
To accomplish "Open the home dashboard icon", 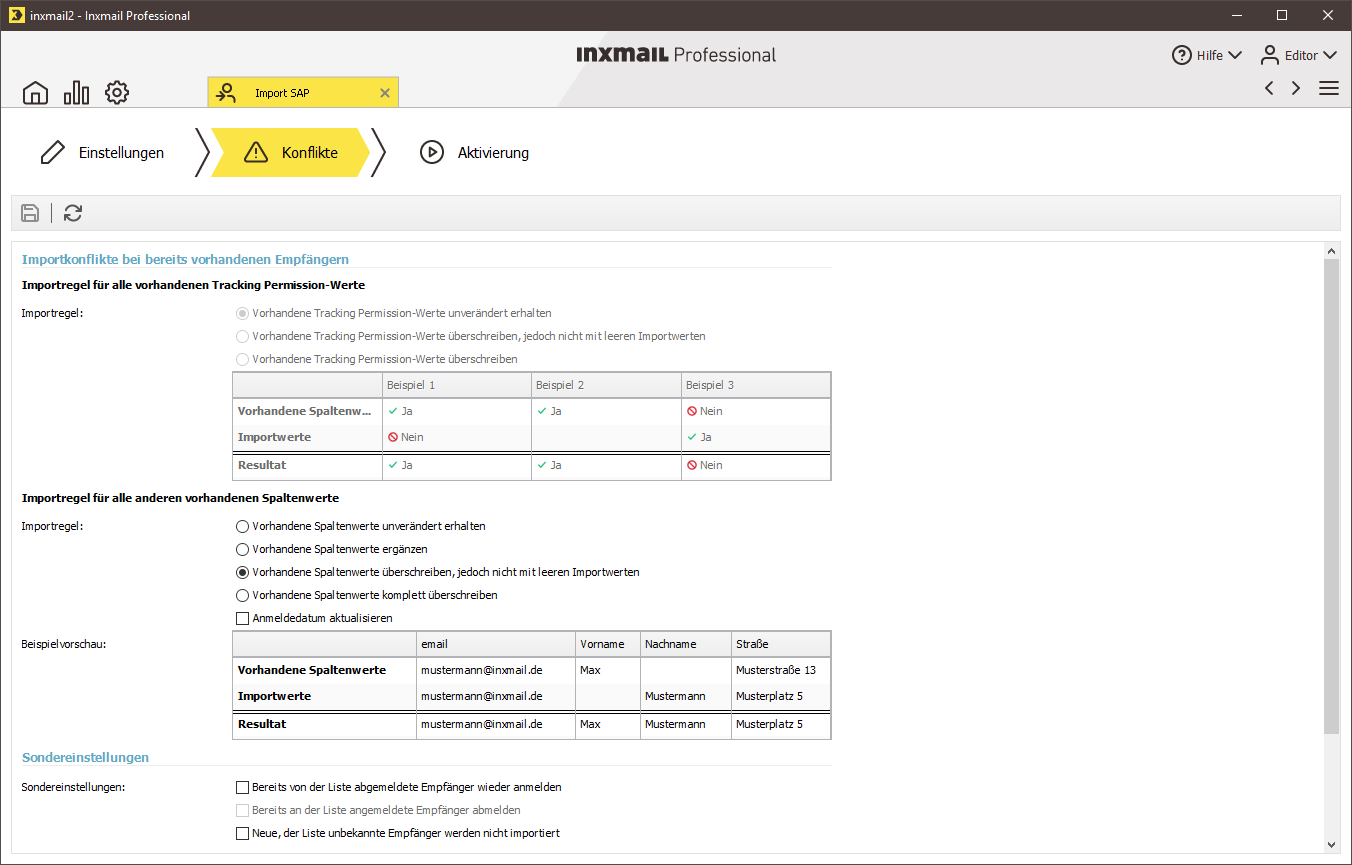I will pos(35,93).
